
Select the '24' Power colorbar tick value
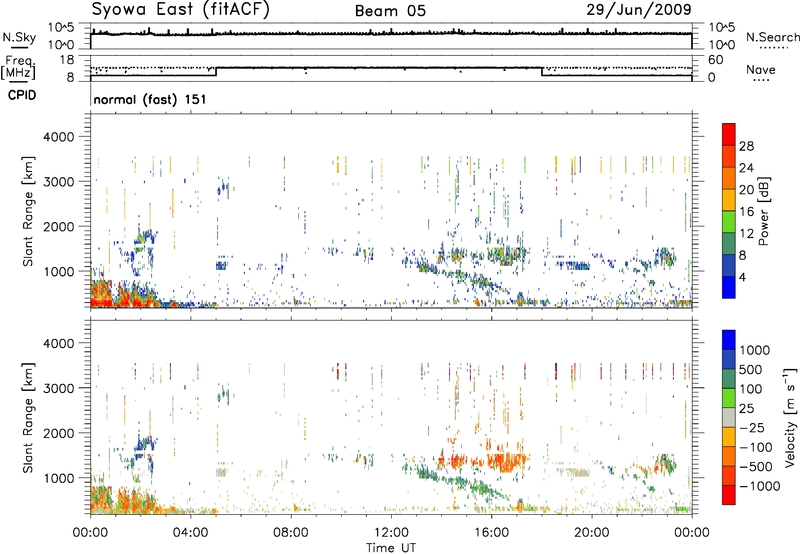(746, 168)
